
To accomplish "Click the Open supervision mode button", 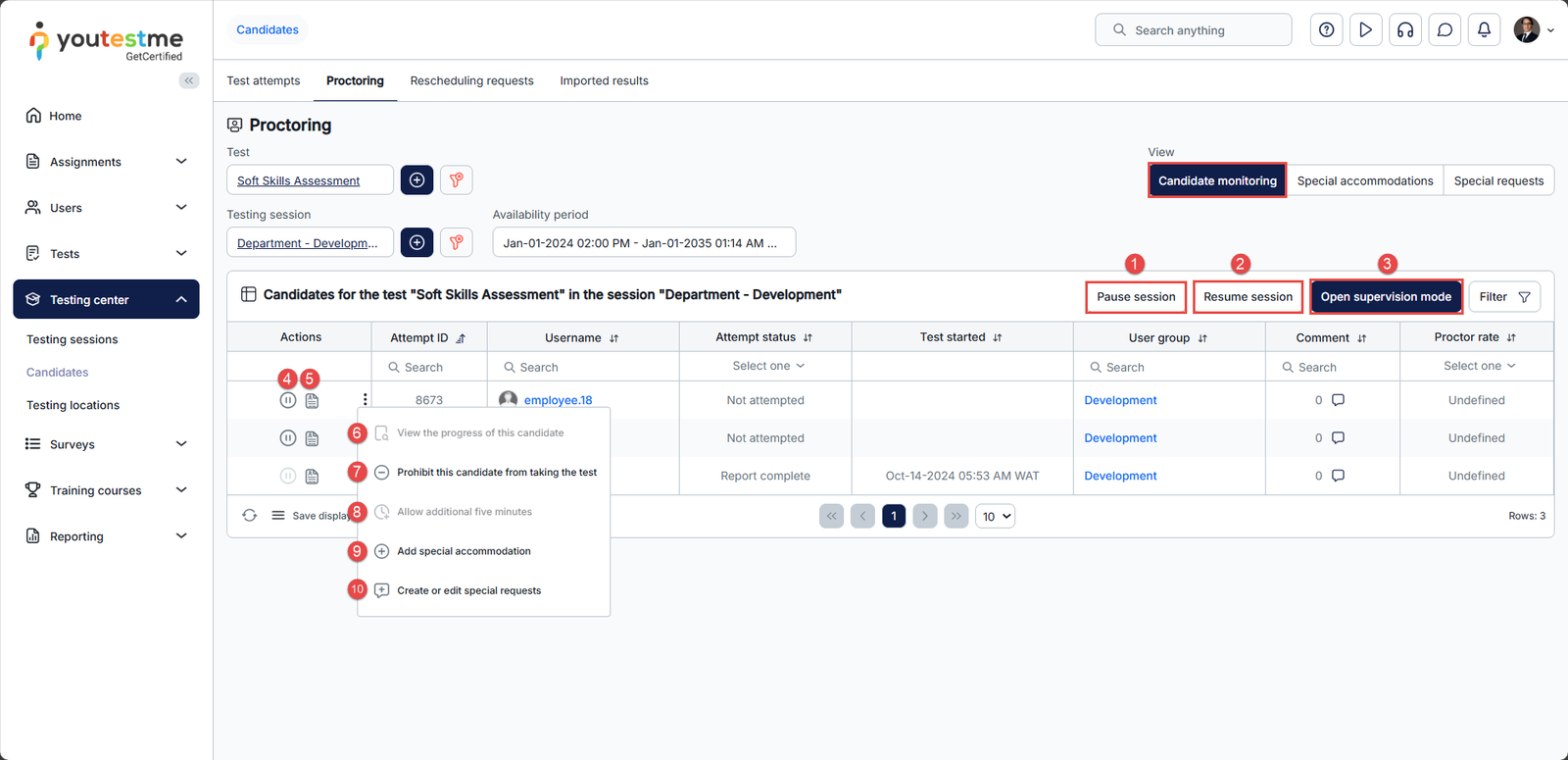I will point(1386,297).
